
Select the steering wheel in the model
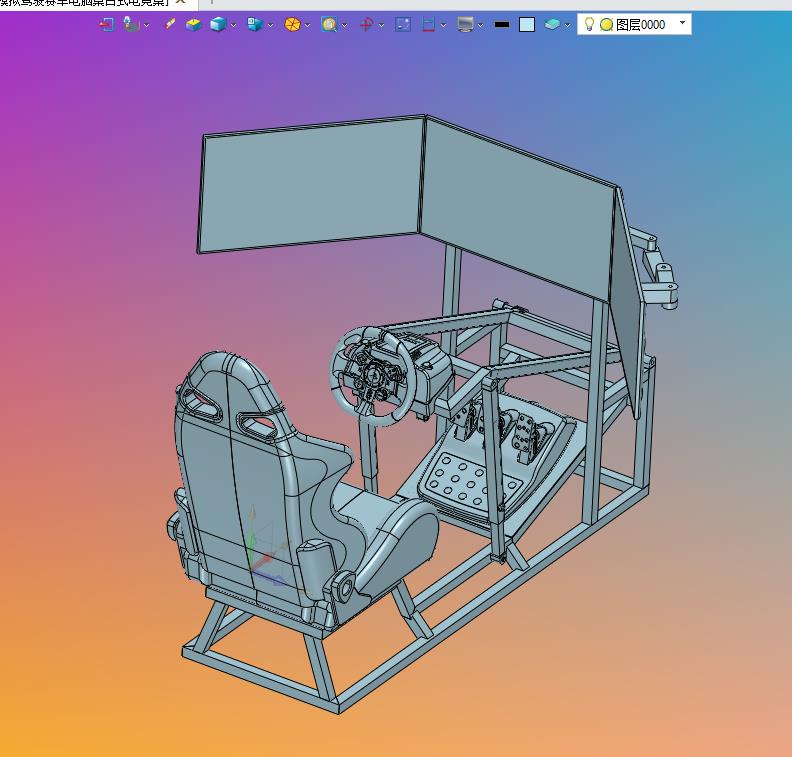pos(373,376)
